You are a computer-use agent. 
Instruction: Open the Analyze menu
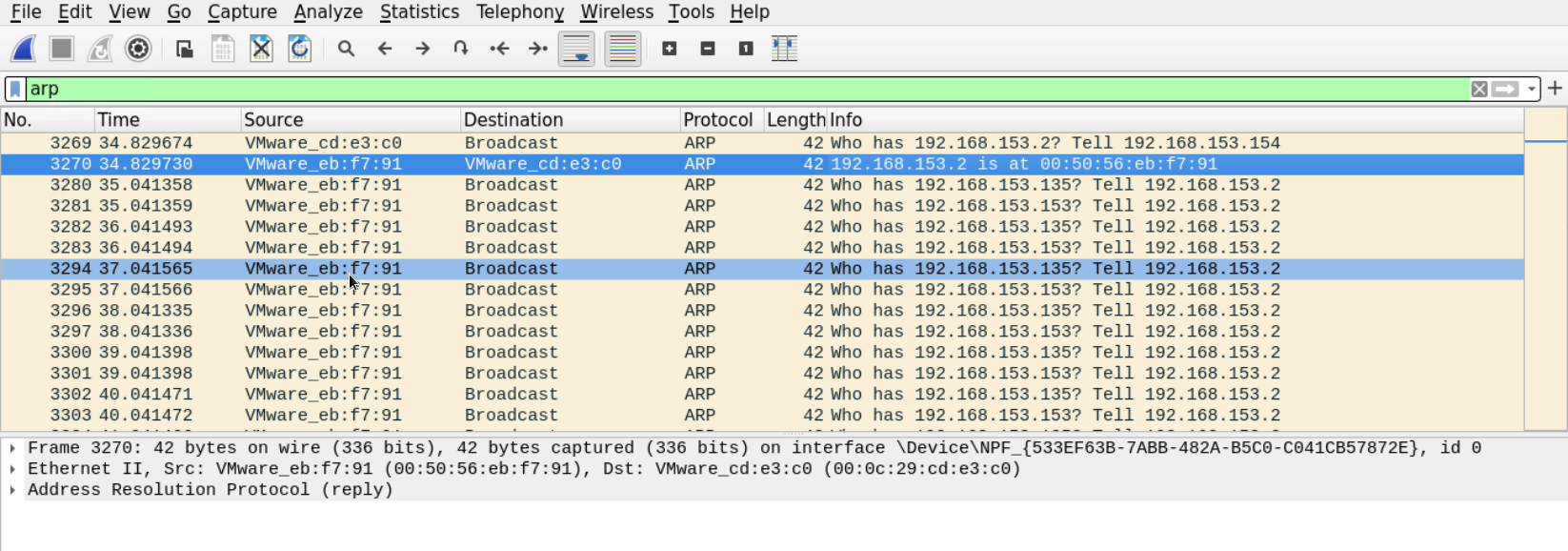[x=328, y=12]
